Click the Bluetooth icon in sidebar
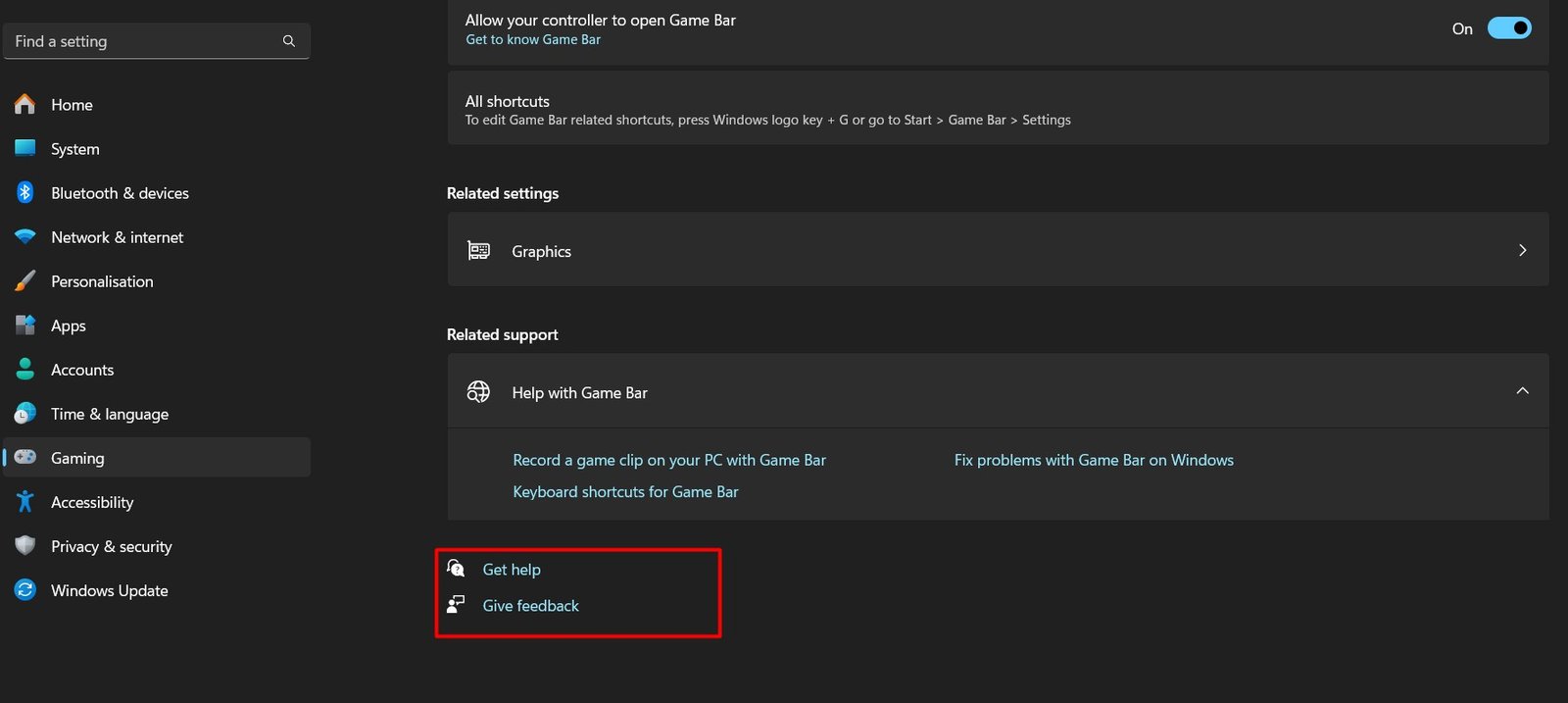 coord(25,192)
